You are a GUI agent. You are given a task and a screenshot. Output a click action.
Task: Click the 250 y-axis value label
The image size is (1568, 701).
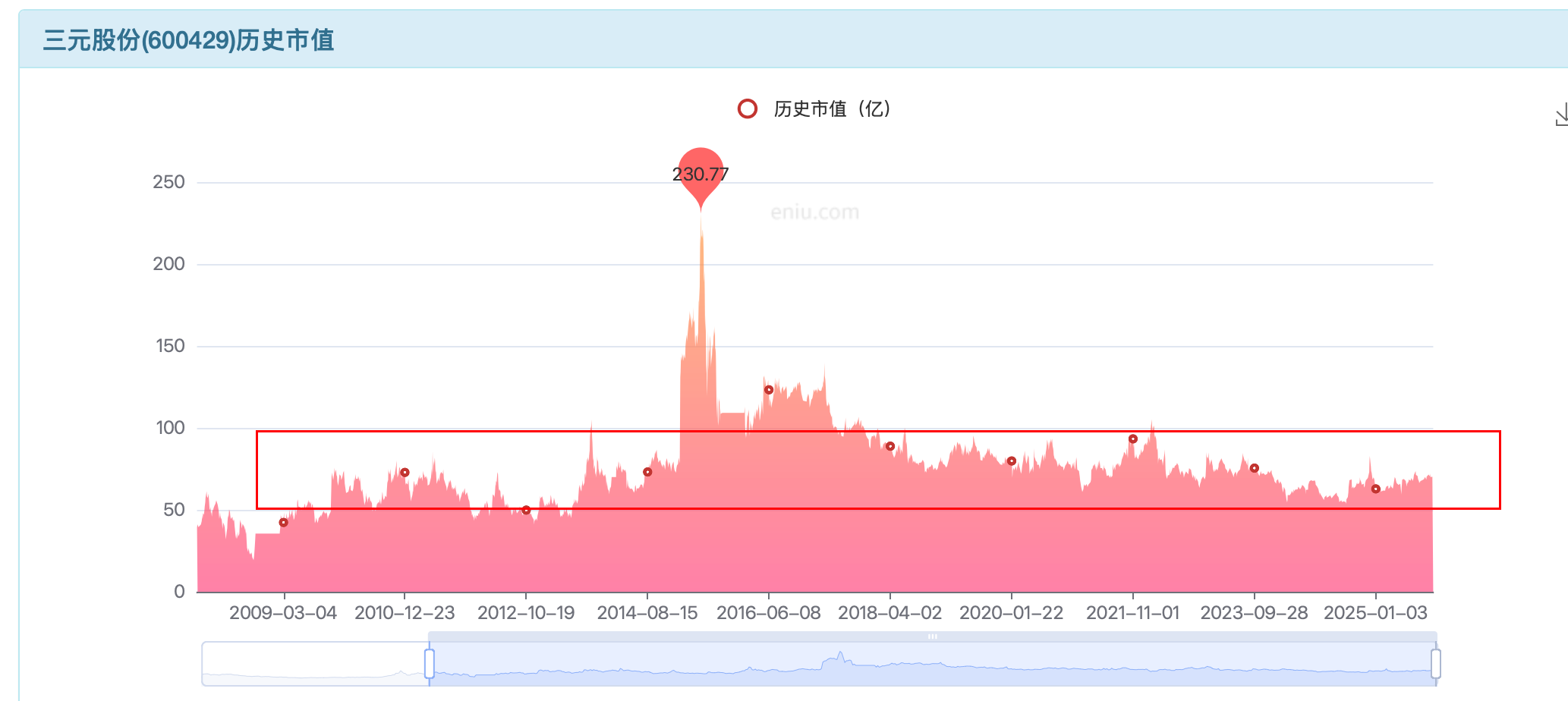[168, 182]
